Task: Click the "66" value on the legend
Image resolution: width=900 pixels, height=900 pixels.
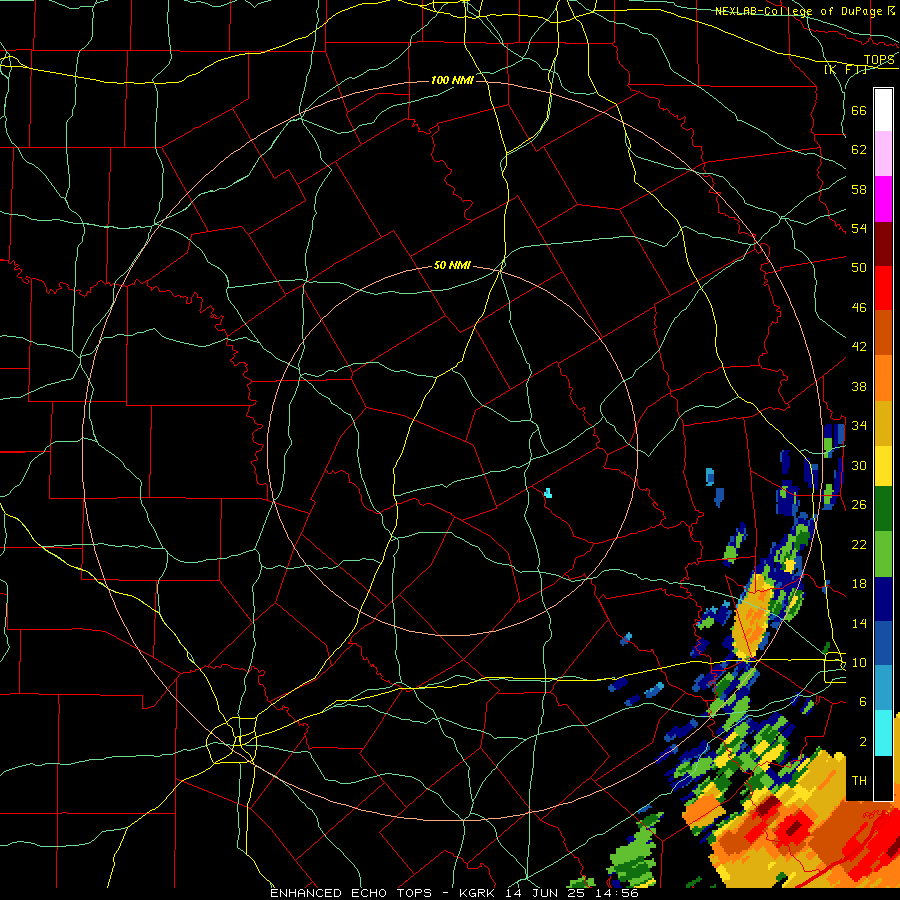Action: [x=859, y=110]
